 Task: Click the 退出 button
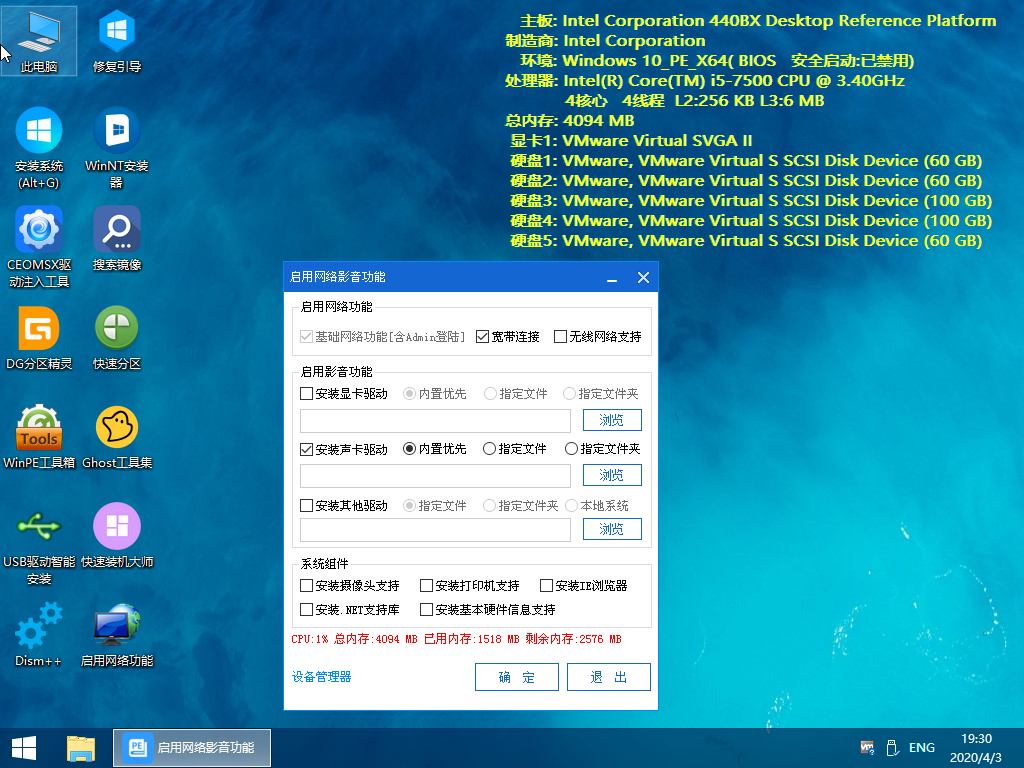(x=609, y=677)
